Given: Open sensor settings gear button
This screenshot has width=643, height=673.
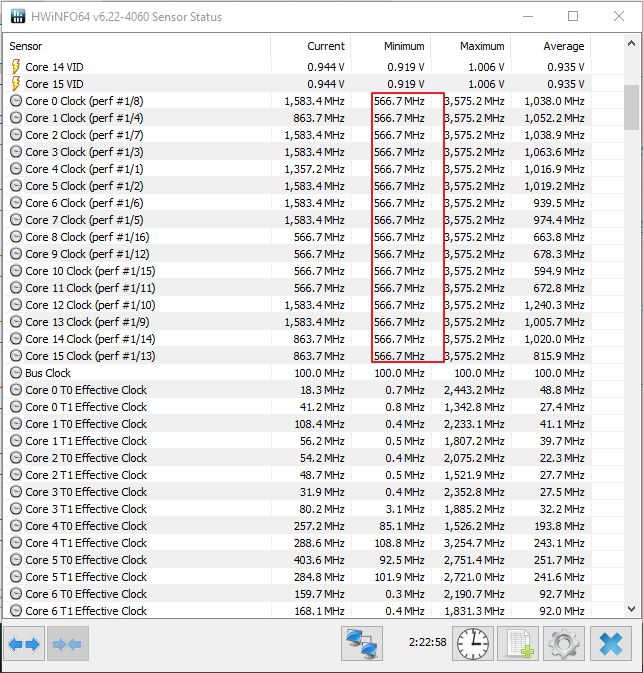Looking at the screenshot, I should click(x=564, y=643).
